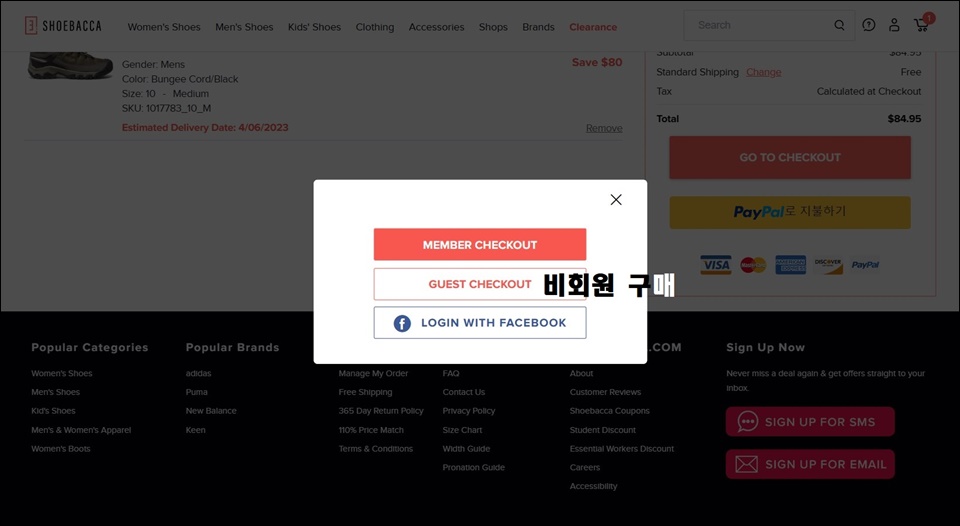Click Sign Up For Email button
960x526 pixels.
[x=810, y=464]
